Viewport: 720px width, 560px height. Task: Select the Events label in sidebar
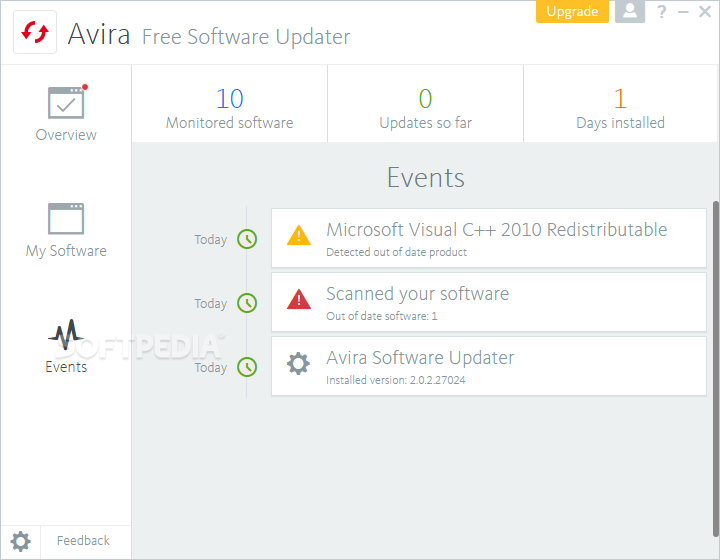pyautogui.click(x=66, y=367)
